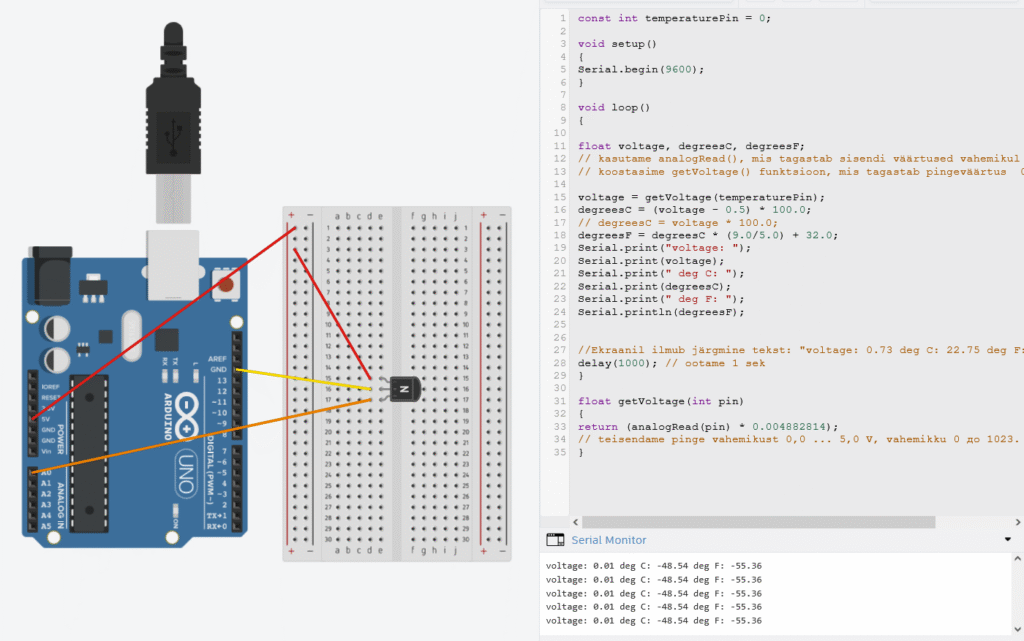Select the black temperature sensor on breadboard
The image size is (1024, 641).
(403, 388)
